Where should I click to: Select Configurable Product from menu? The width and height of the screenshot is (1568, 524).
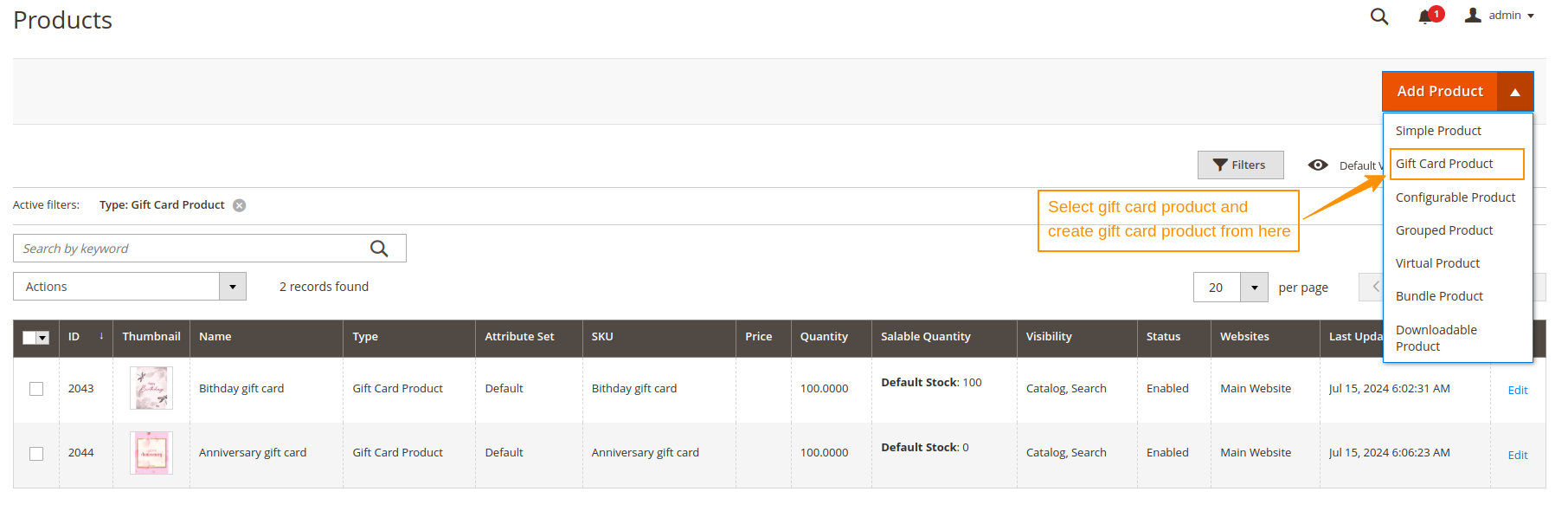click(x=1456, y=197)
